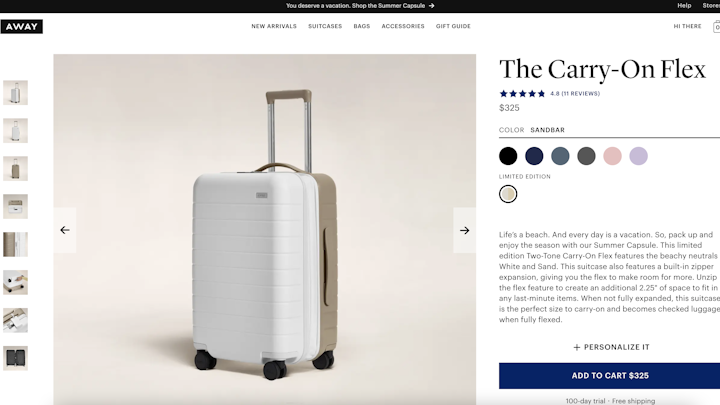
Task: Select the open black suitcase thumbnail
Action: [x=16, y=358]
